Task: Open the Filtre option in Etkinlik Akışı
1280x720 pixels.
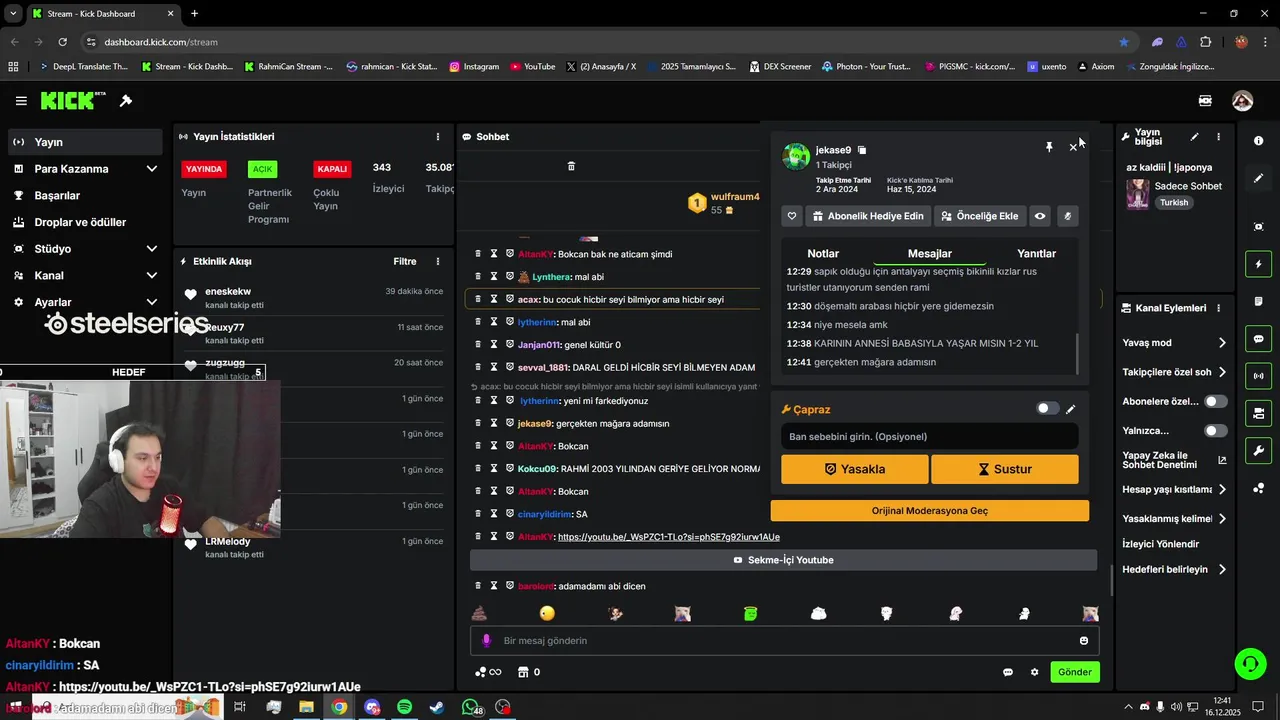Action: pyautogui.click(x=405, y=262)
